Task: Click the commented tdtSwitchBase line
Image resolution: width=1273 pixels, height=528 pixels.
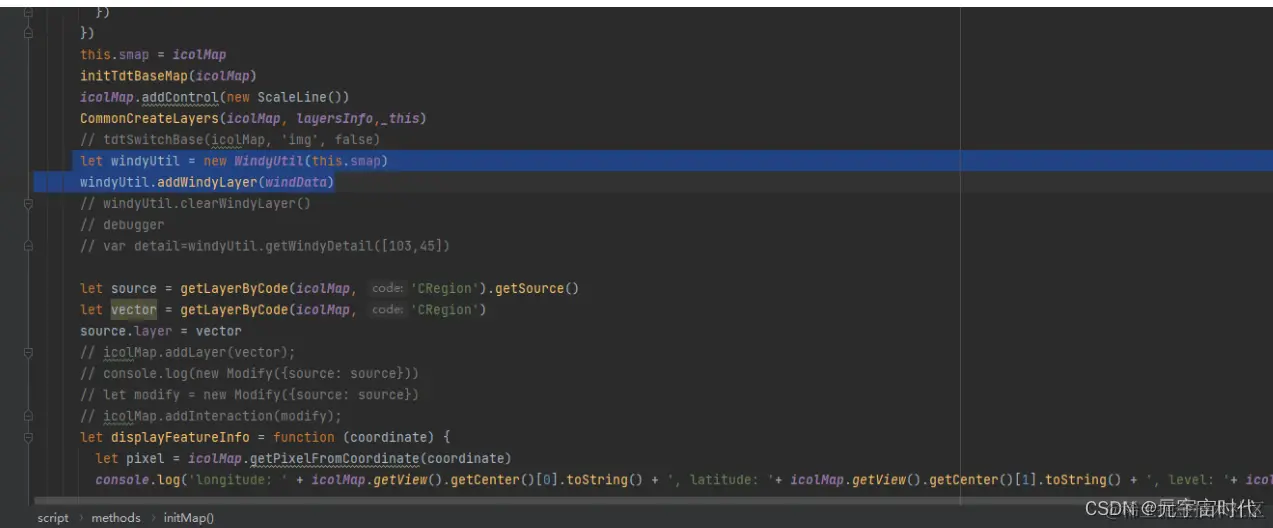Action: 230,139
